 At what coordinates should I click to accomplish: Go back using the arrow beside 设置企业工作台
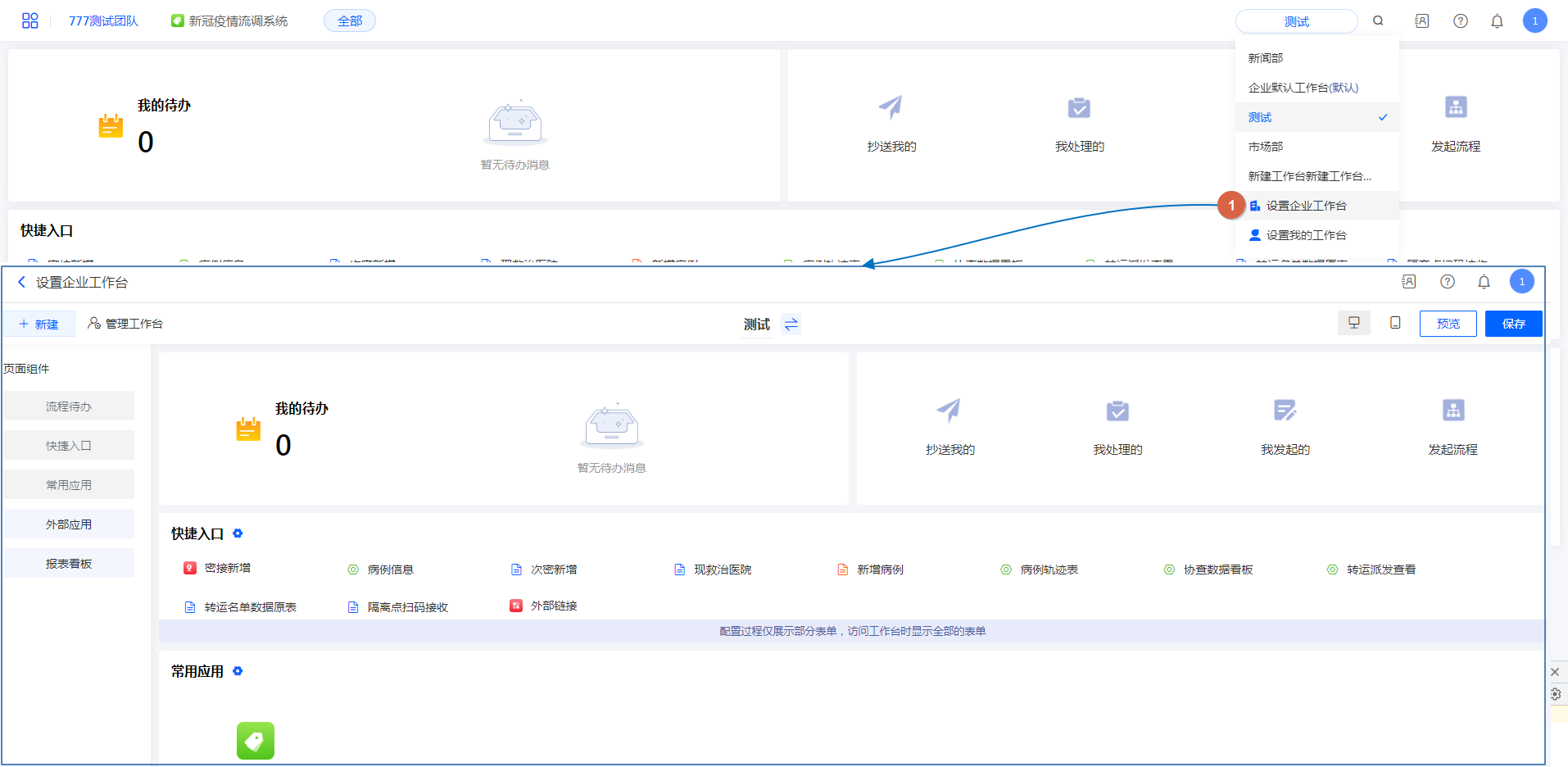21,282
